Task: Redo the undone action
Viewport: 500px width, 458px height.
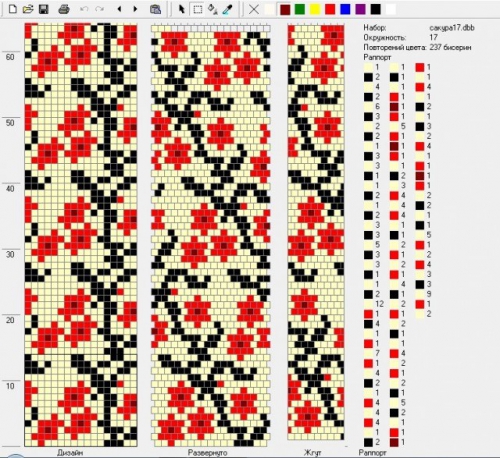Action: click(x=99, y=9)
